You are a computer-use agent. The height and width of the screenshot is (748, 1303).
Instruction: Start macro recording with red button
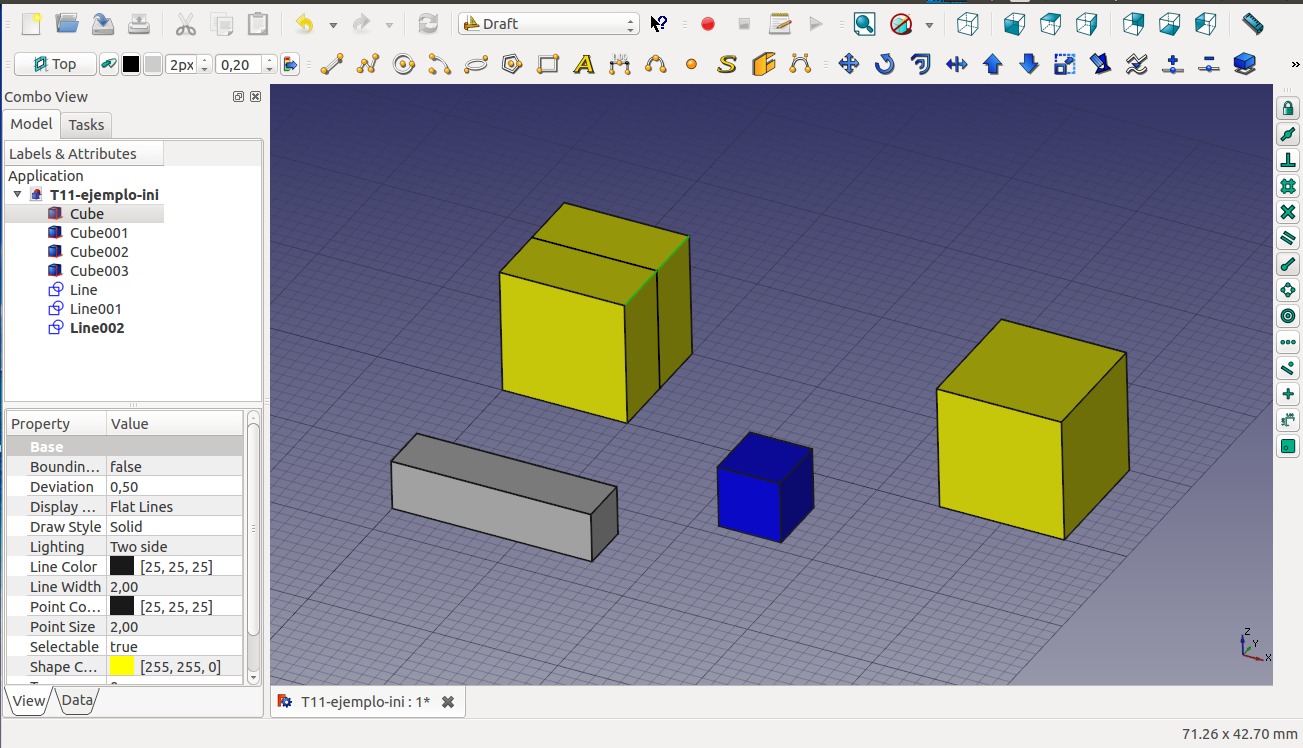point(708,24)
